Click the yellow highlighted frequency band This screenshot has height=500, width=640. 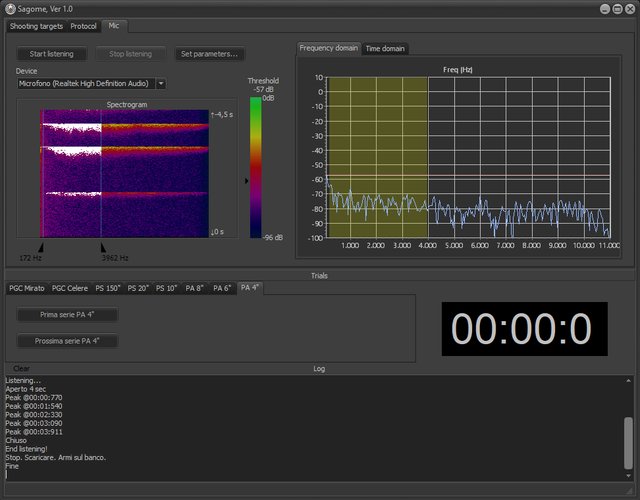point(378,157)
